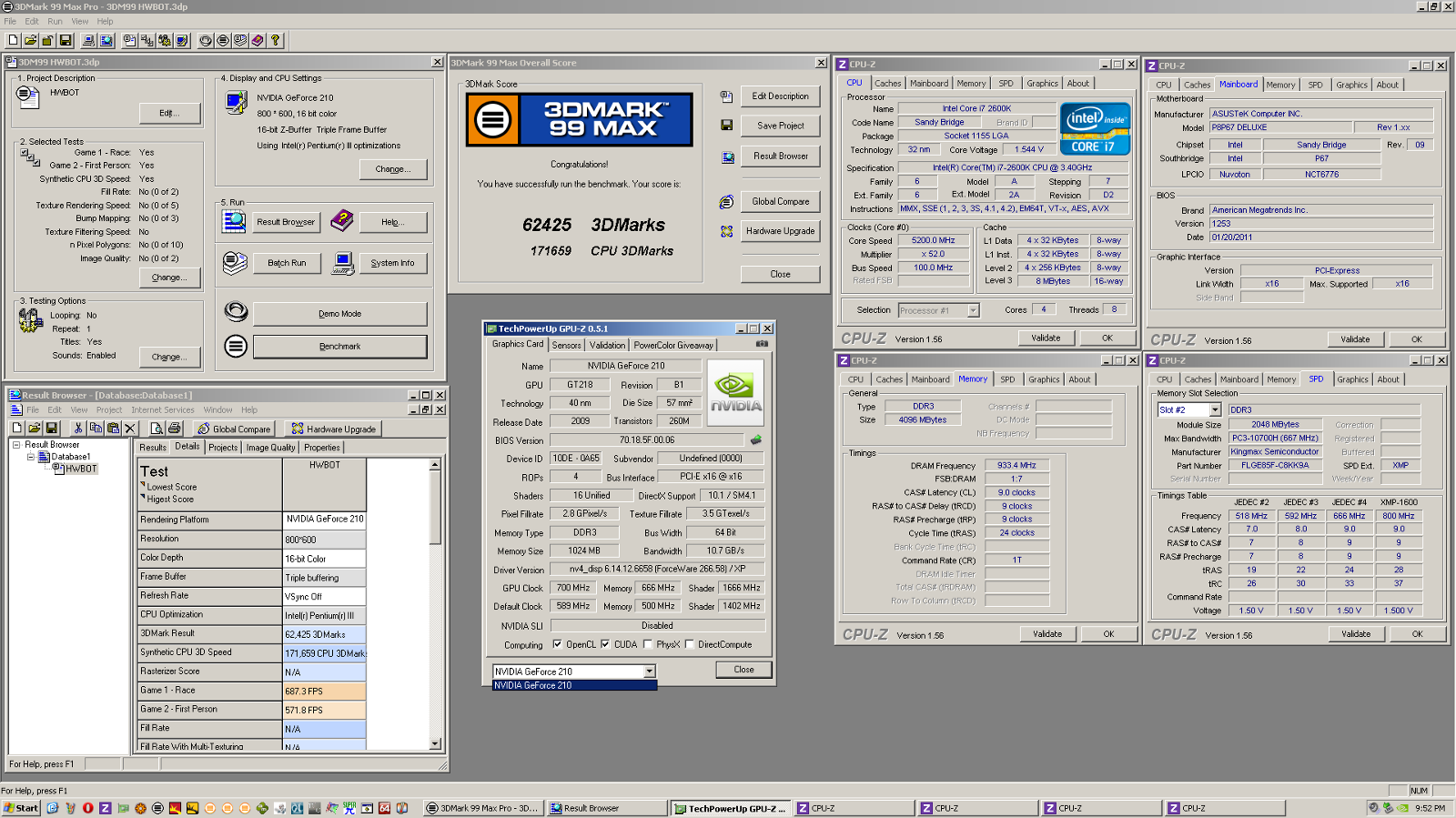Viewport: 1456px width, 818px height.
Task: Open Processor selection dropdown in CPU-Z
Action: pos(973,310)
